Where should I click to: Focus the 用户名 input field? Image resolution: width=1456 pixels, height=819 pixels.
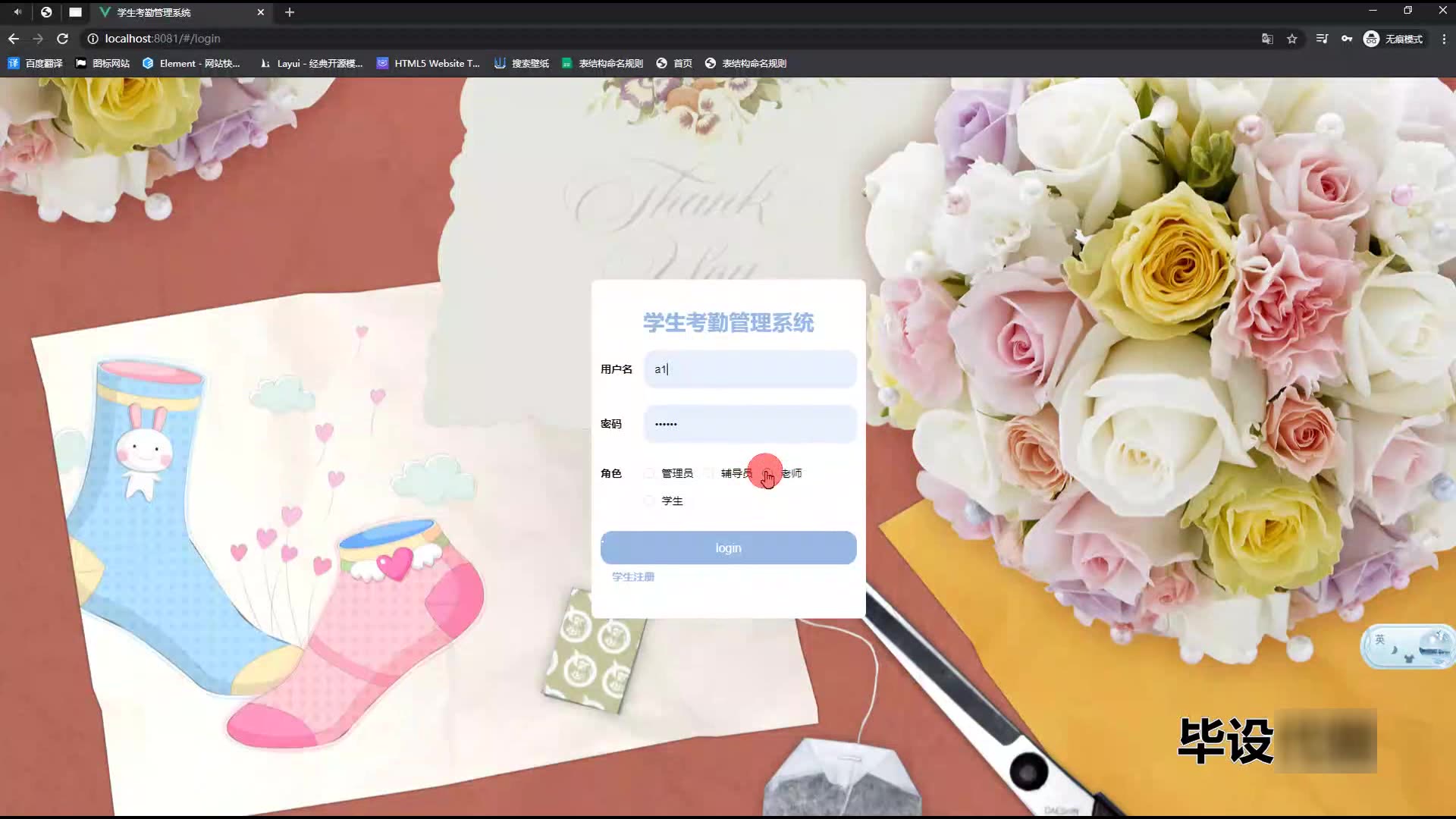[x=750, y=369]
